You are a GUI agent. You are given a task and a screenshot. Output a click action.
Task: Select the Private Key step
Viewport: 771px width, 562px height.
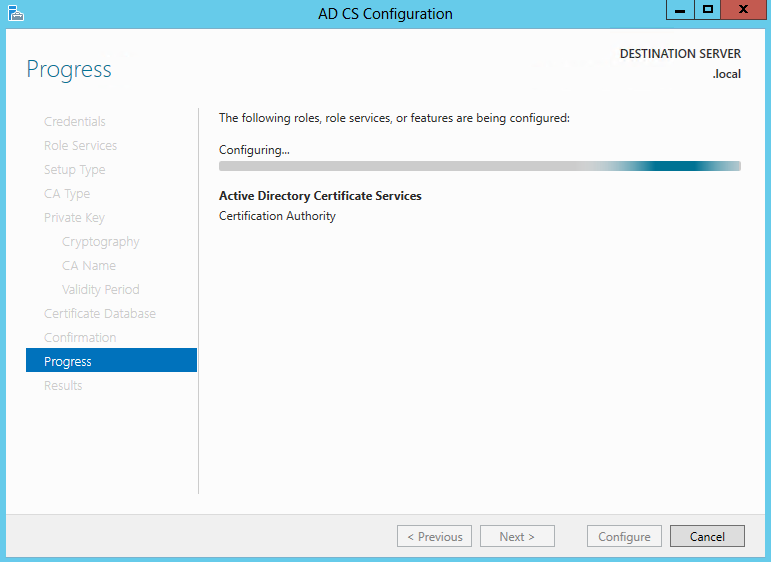click(x=74, y=217)
